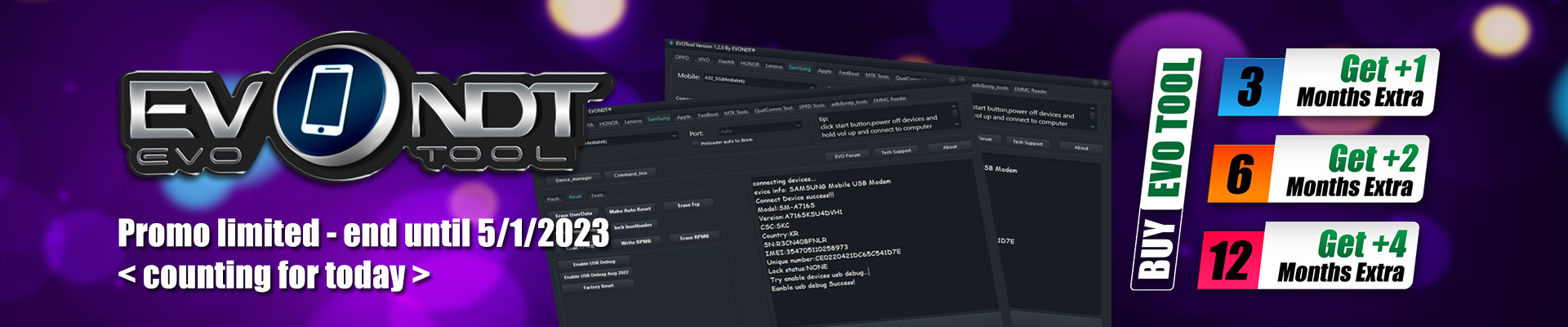Click Tech Support button in rightmost window
This screenshot has height=327, width=1568.
click(x=1027, y=142)
